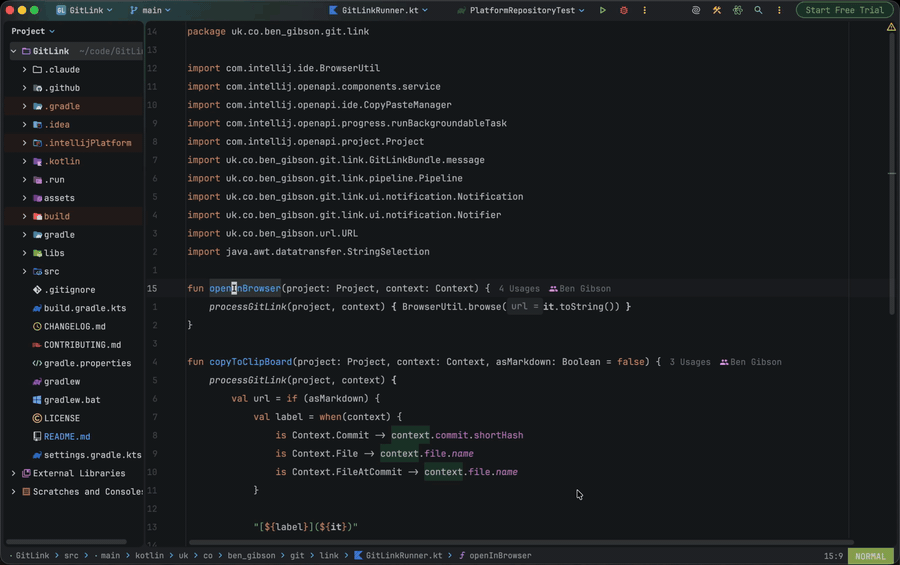Open README.md from the project tree
The width and height of the screenshot is (900, 565).
[67, 437]
